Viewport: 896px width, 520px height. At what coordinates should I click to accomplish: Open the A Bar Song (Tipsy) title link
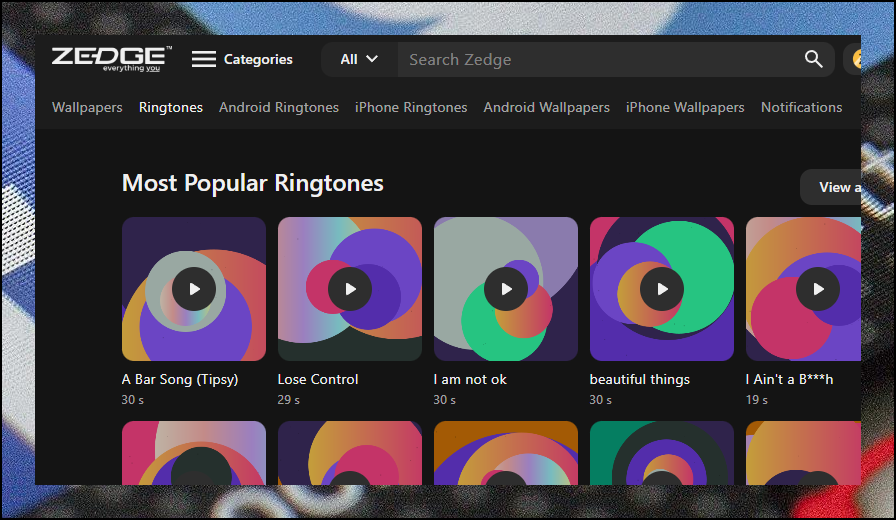179,379
